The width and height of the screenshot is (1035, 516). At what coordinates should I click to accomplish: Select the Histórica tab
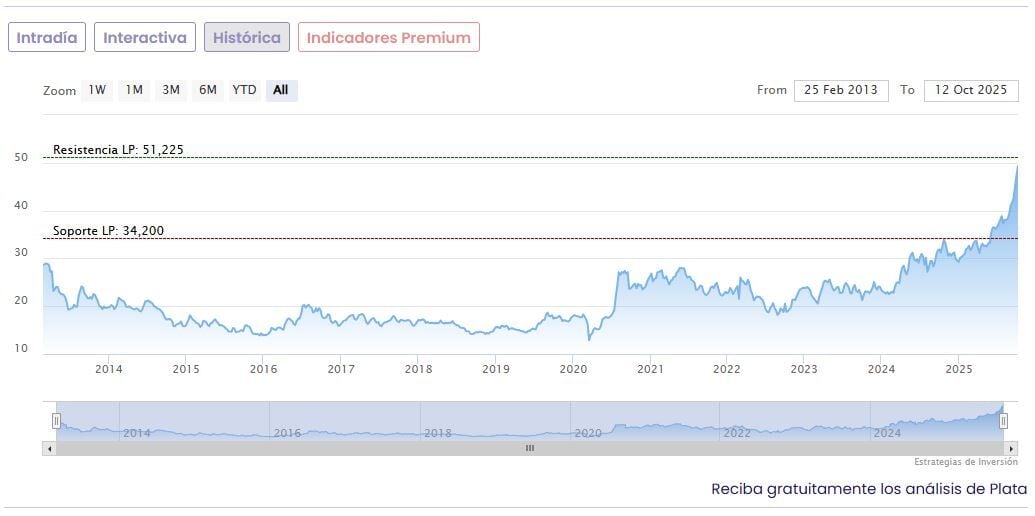tap(247, 38)
